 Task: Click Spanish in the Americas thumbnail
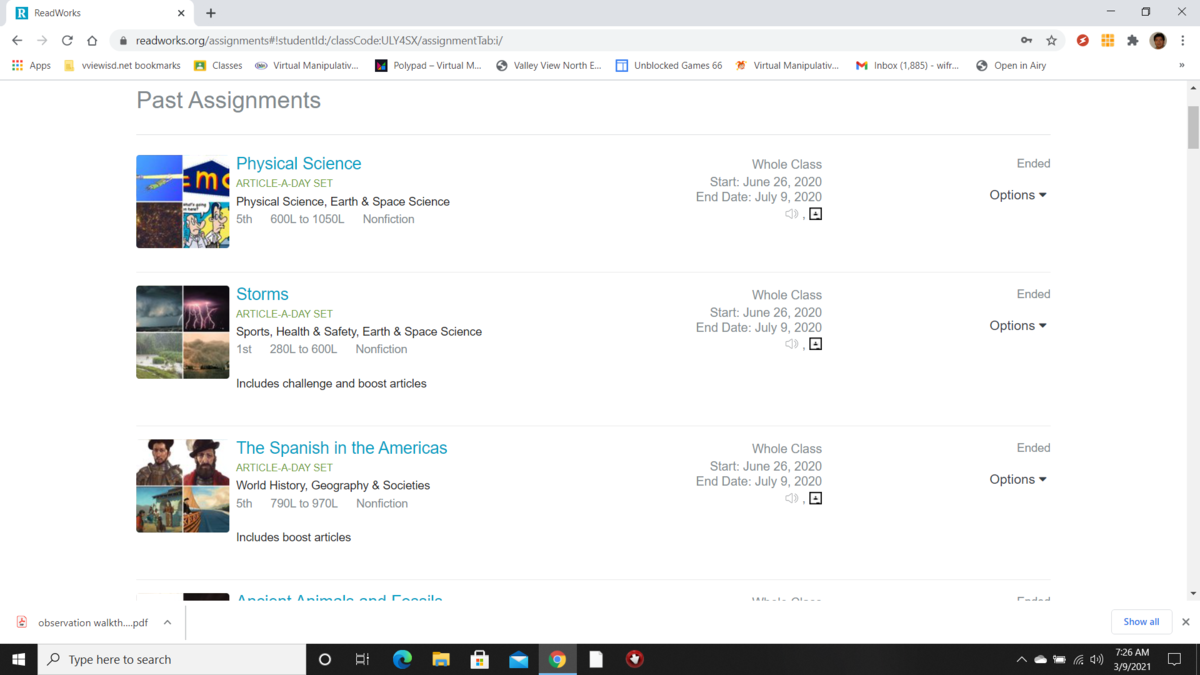183,486
